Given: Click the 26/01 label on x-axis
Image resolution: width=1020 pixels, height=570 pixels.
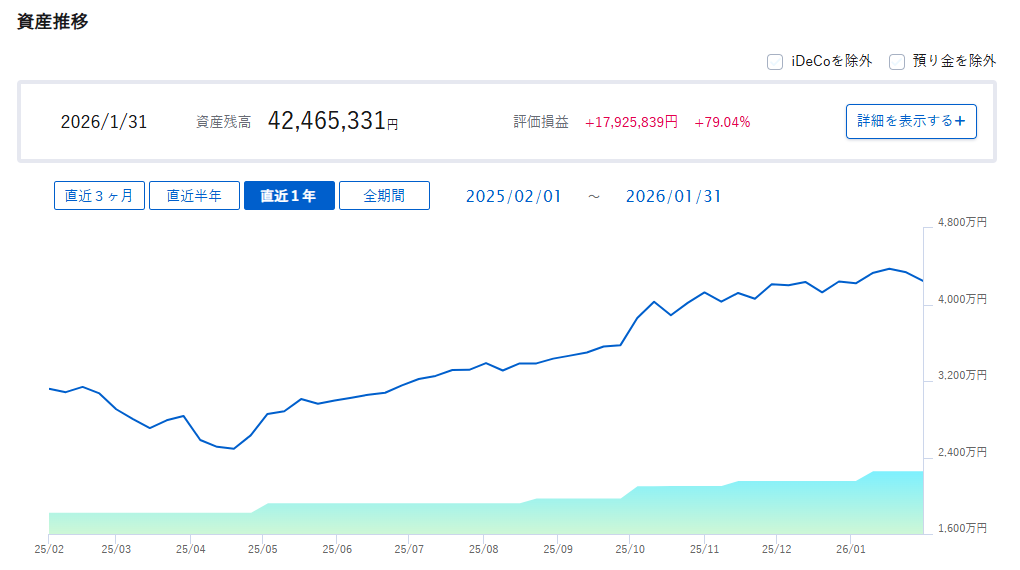Looking at the screenshot, I should tap(850, 549).
